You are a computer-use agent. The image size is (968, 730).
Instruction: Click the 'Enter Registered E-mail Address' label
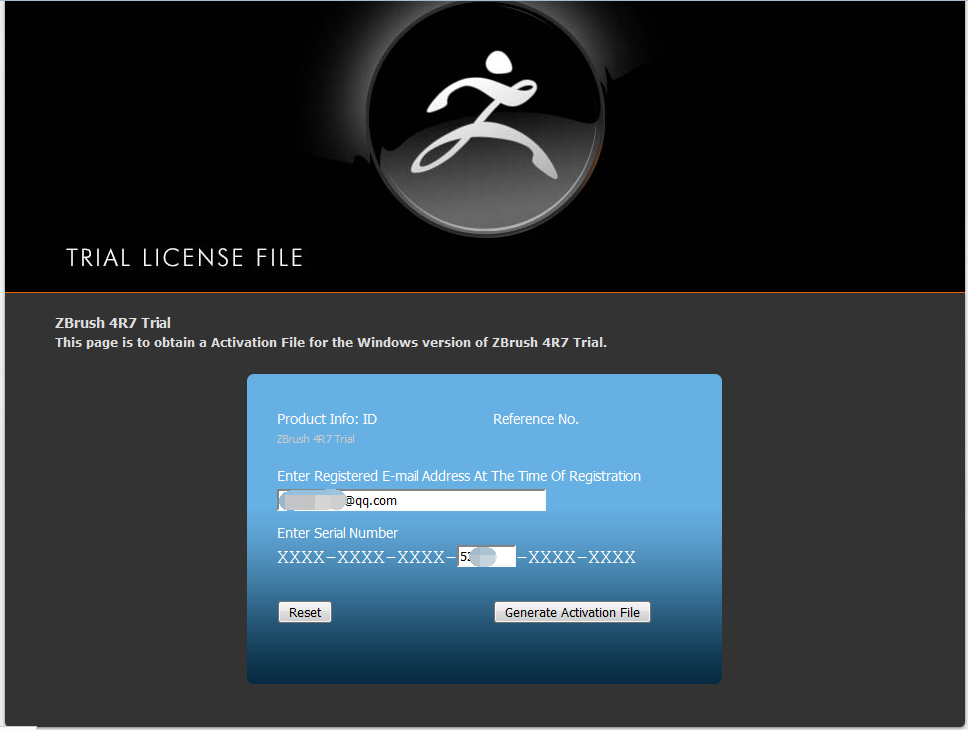pyautogui.click(x=459, y=476)
